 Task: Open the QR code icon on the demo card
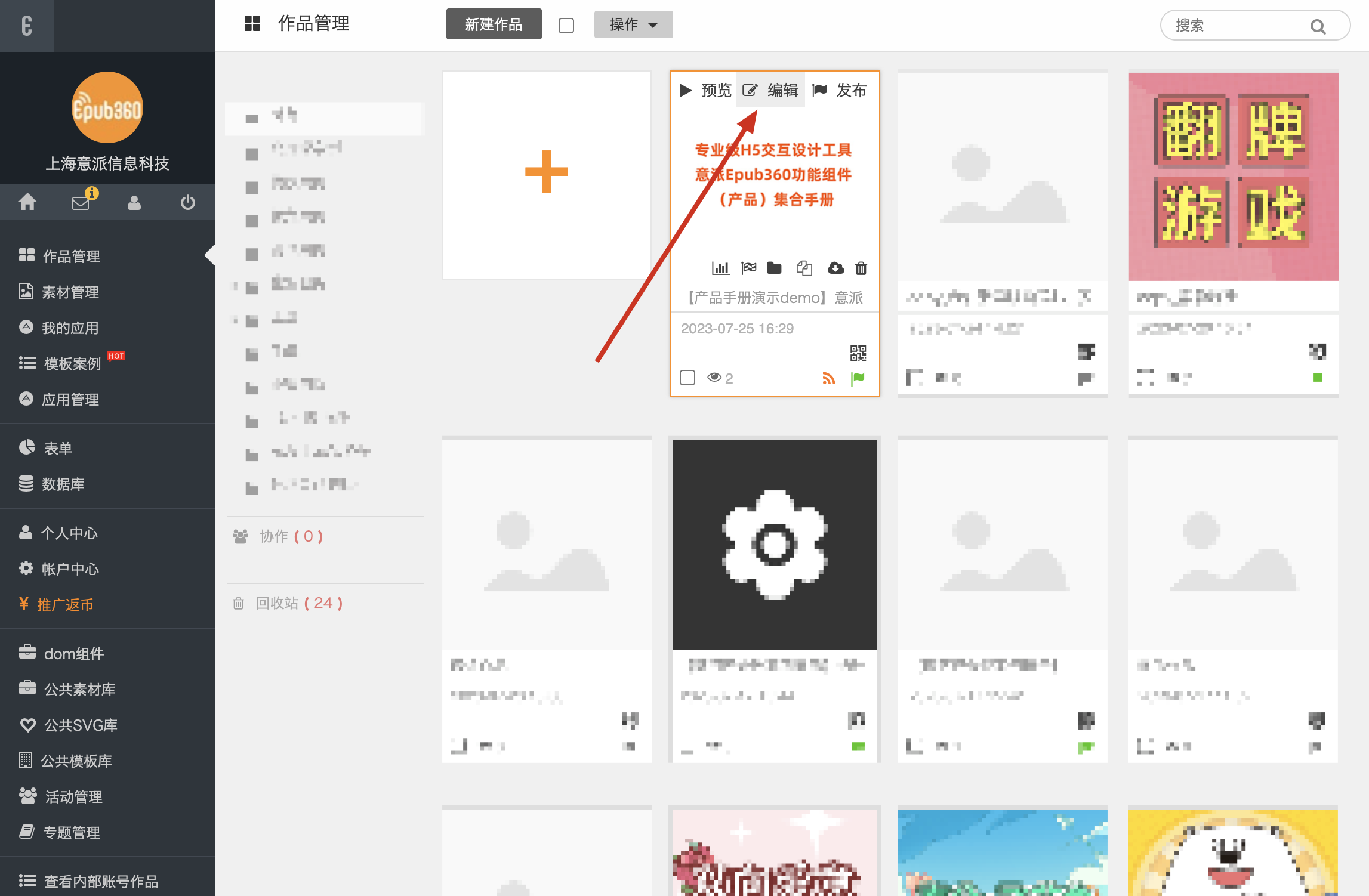pos(858,353)
